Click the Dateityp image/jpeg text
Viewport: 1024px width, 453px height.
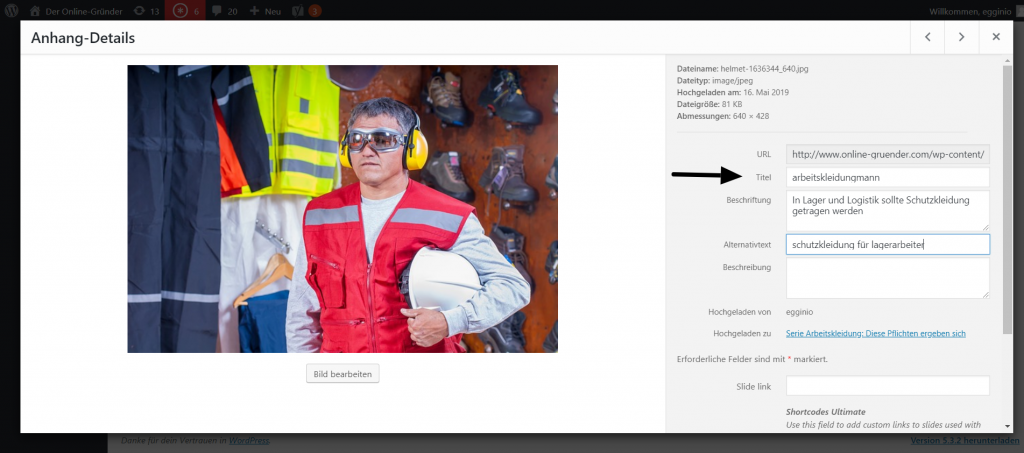pyautogui.click(x=715, y=81)
